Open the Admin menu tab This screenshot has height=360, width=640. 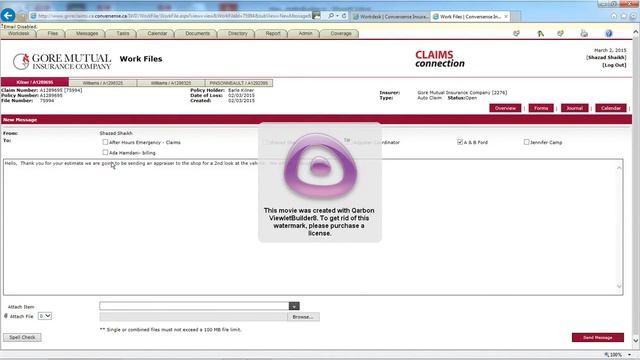(305, 33)
